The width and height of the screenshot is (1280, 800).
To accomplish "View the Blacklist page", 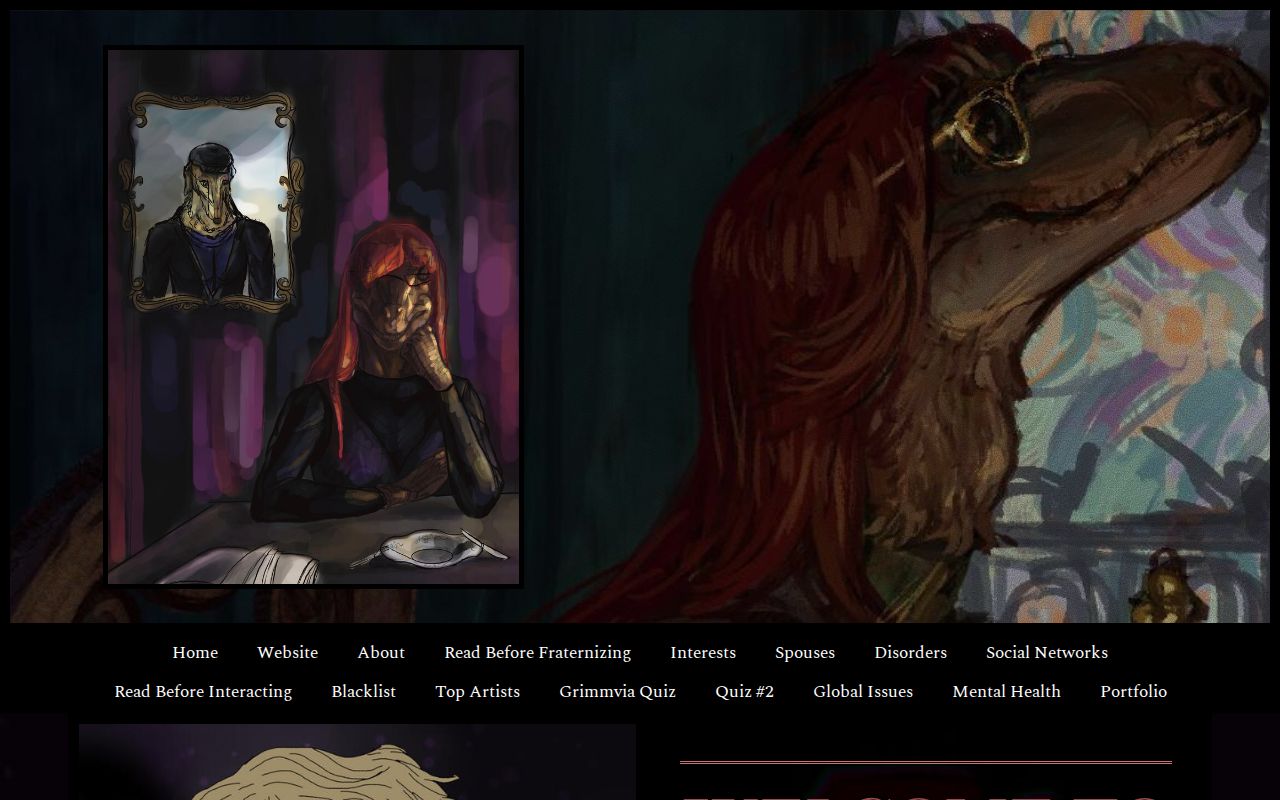I will pos(363,691).
